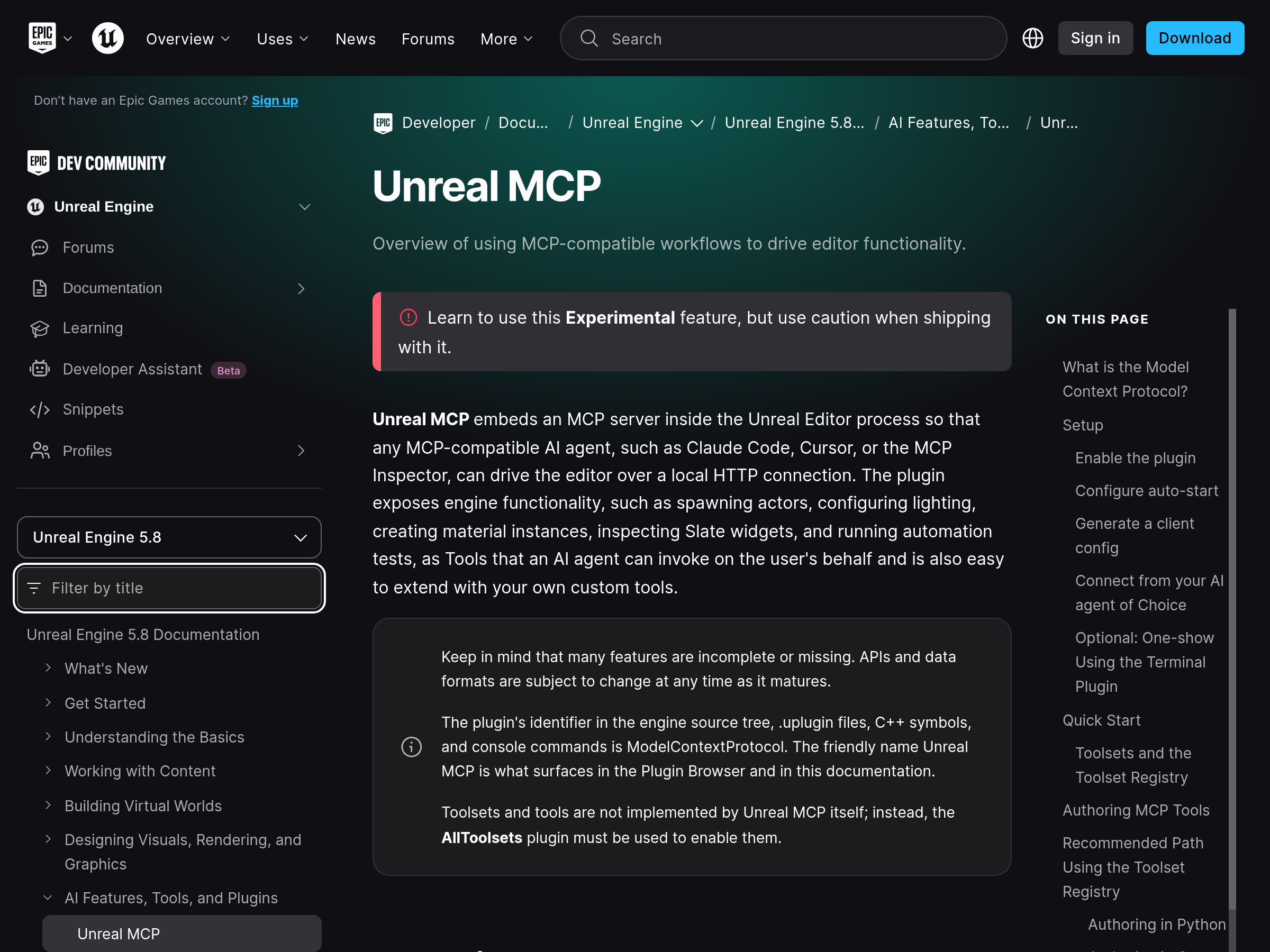This screenshot has height=952, width=1270.
Task: Expand Working with Content tree item
Action: pos(48,771)
